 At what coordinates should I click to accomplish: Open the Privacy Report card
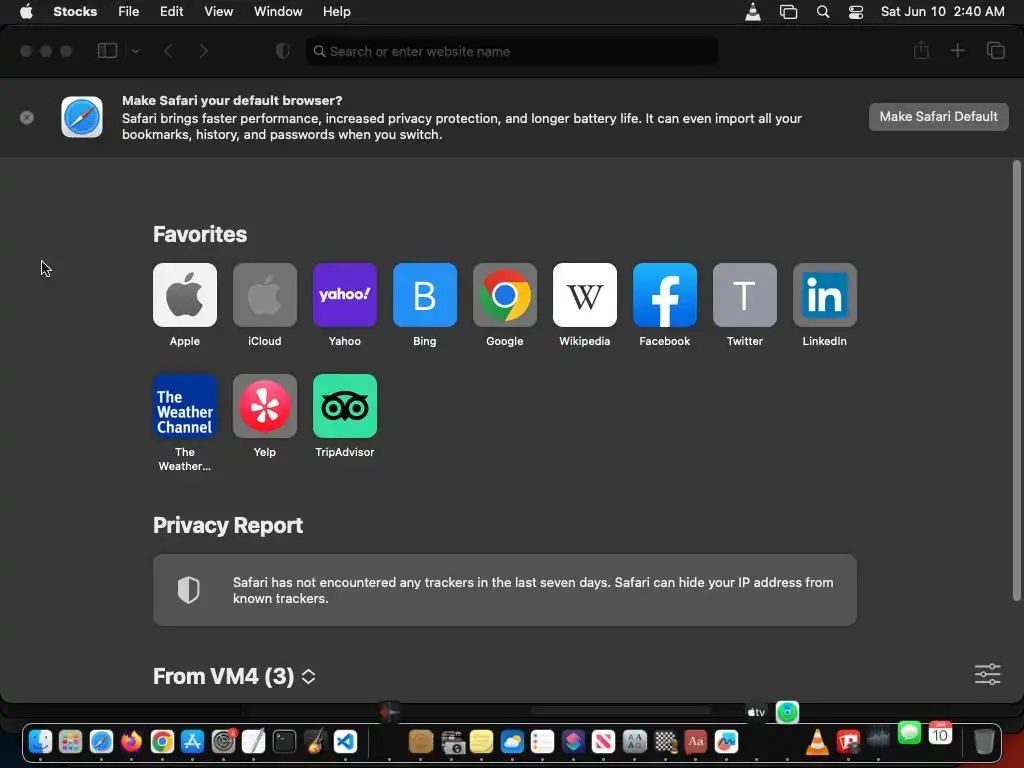point(505,590)
